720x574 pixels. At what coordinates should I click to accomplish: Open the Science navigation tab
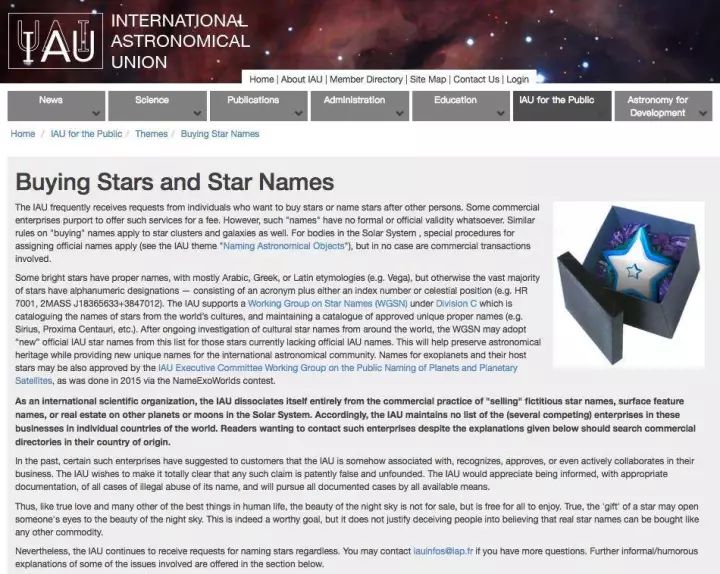[158, 106]
